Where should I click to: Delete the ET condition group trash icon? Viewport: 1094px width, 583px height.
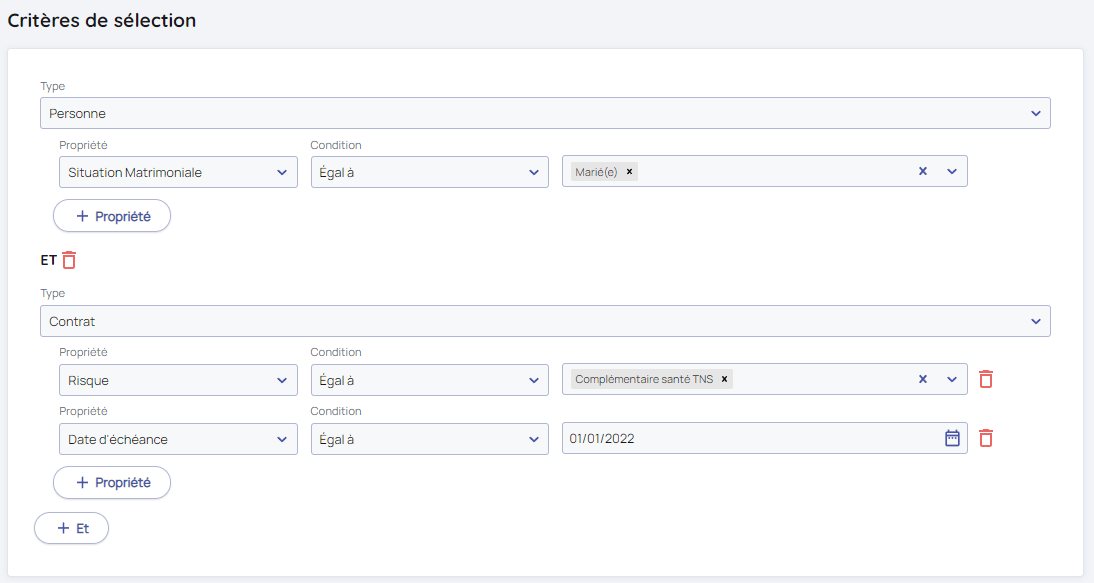tap(69, 260)
